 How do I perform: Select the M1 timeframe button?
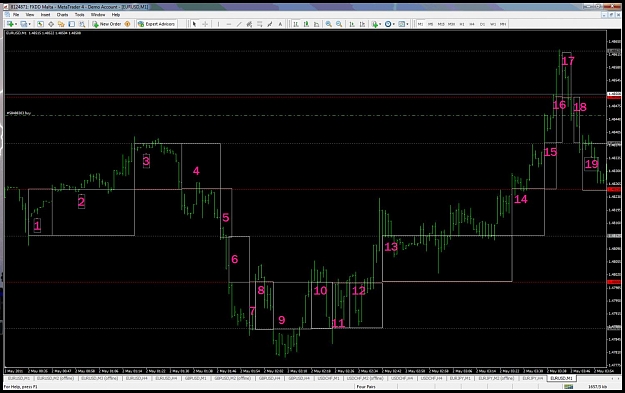(420, 24)
